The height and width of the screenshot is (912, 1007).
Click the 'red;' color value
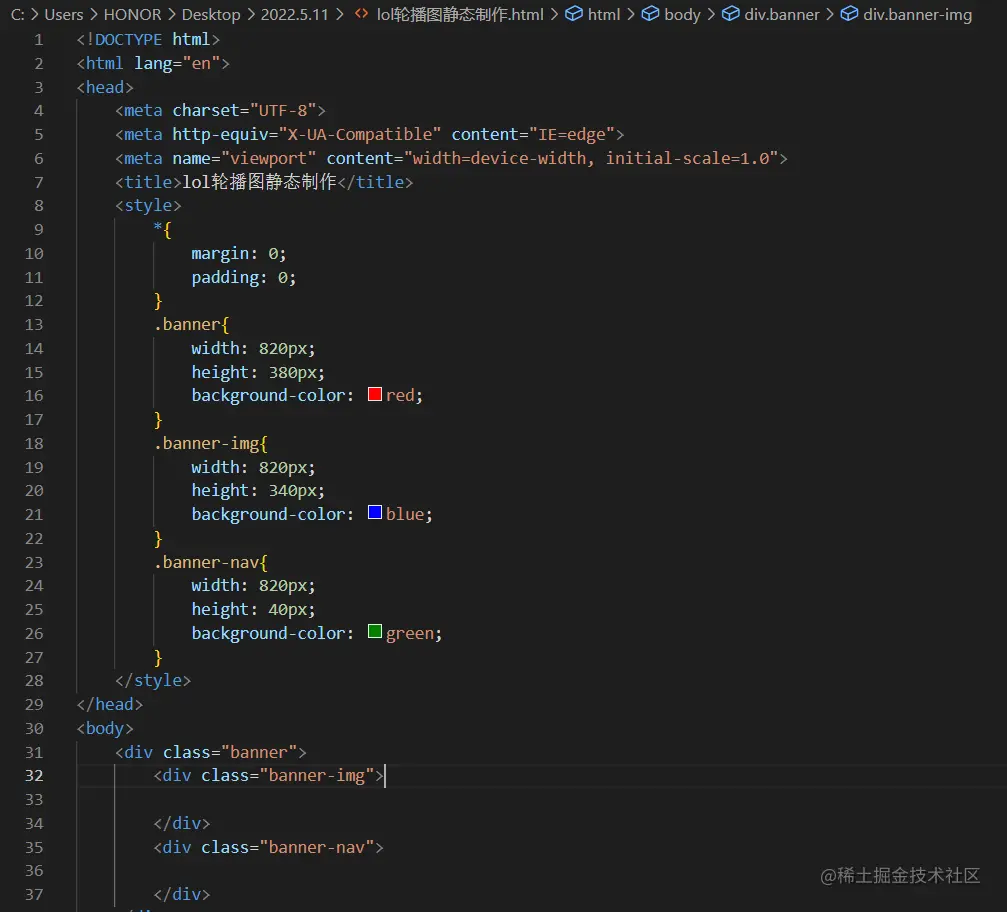pos(405,396)
